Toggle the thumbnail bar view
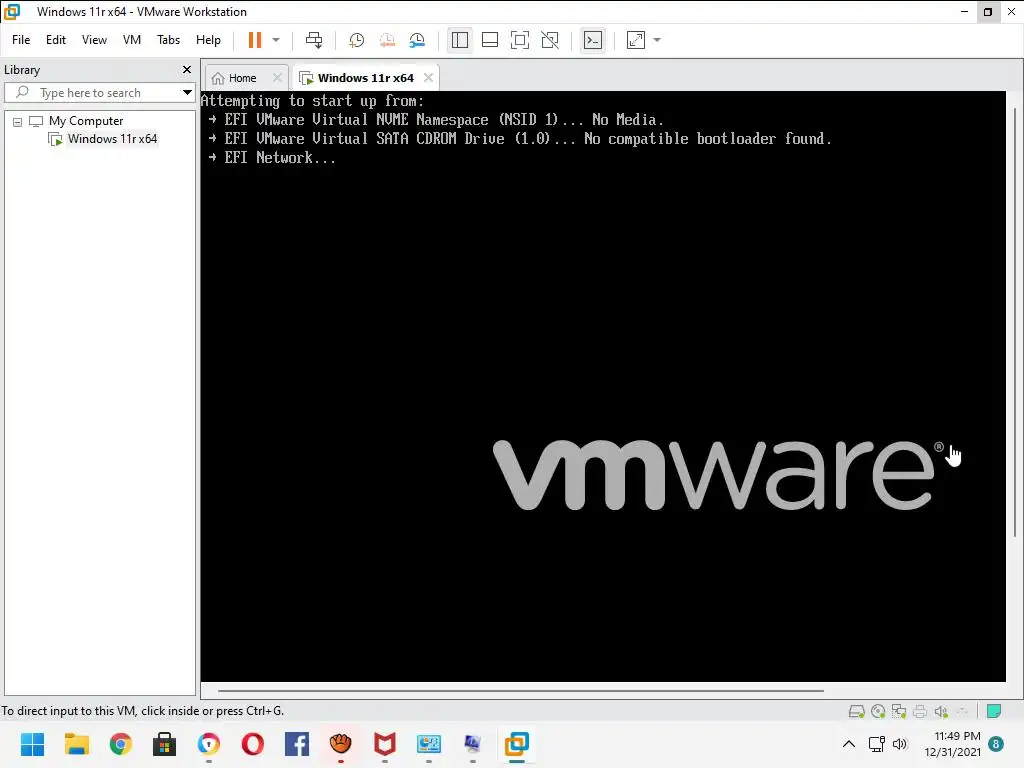The width and height of the screenshot is (1024, 768). [x=490, y=40]
